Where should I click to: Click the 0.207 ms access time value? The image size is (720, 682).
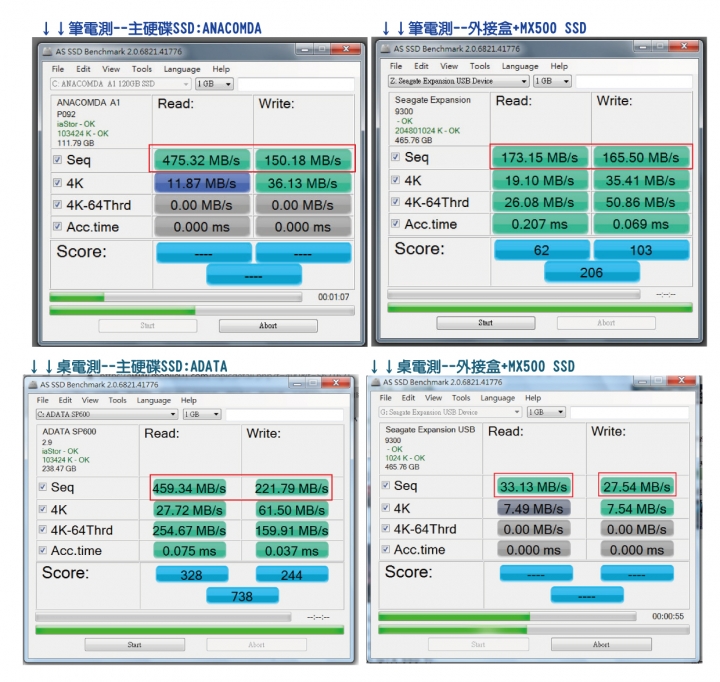(540, 224)
